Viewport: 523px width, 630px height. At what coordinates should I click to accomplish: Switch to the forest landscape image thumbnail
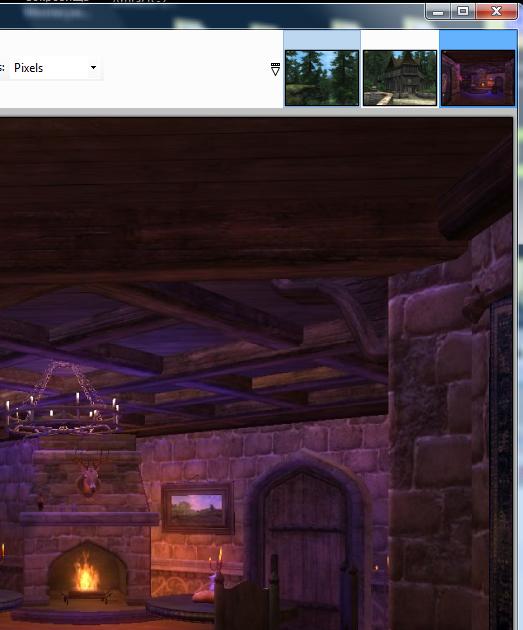point(322,78)
